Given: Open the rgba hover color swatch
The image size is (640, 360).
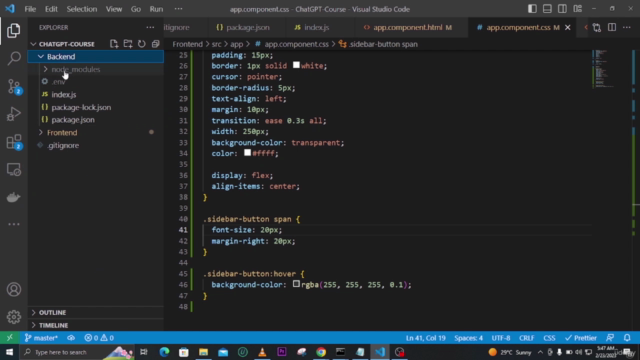Looking at the screenshot, I should [296, 284].
